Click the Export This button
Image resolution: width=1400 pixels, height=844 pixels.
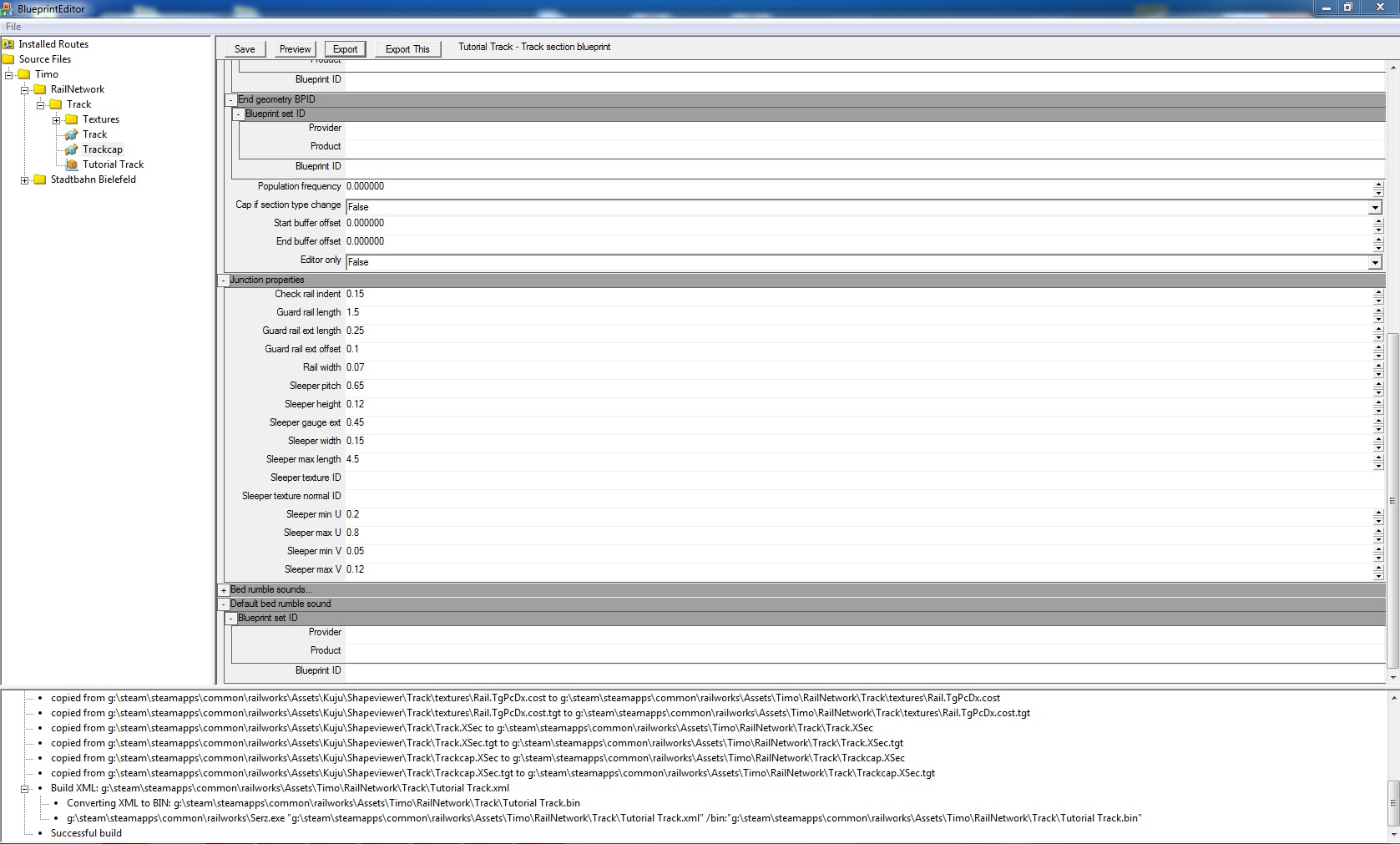407,49
